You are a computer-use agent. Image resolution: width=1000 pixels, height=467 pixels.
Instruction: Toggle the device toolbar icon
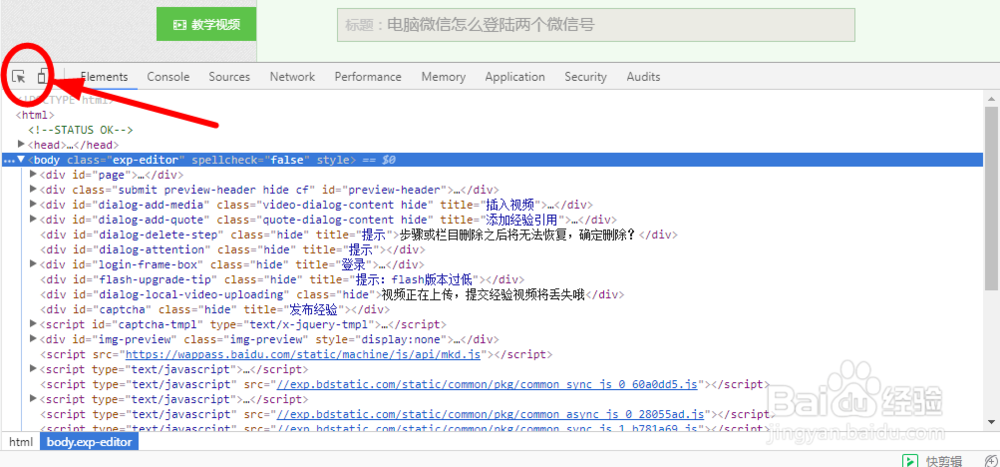(42, 76)
